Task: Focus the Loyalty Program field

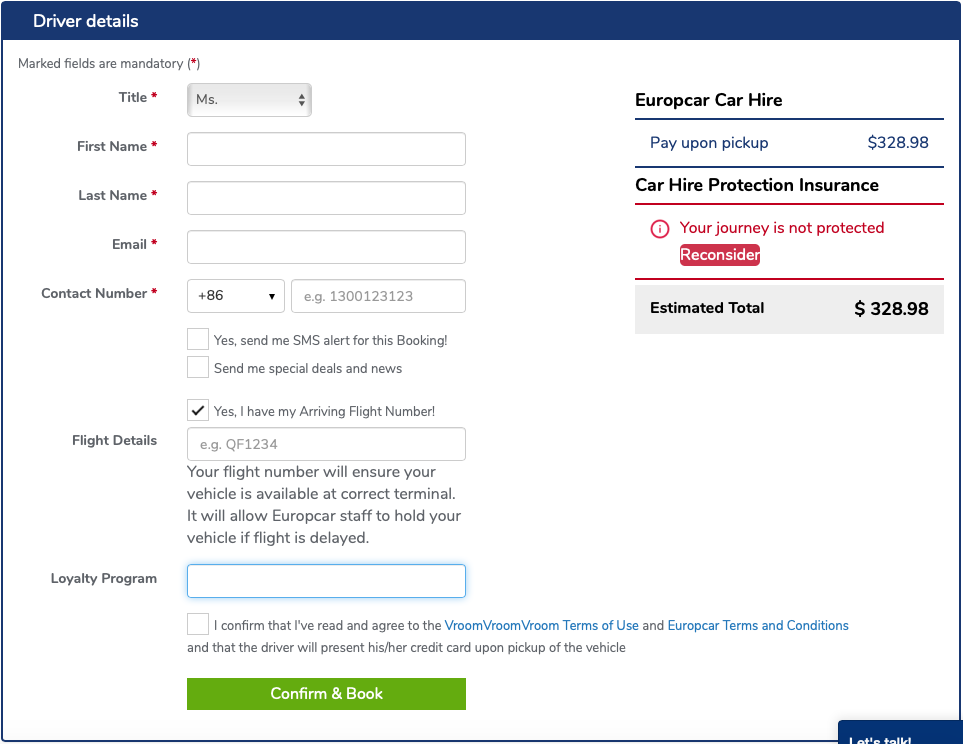Action: point(326,581)
